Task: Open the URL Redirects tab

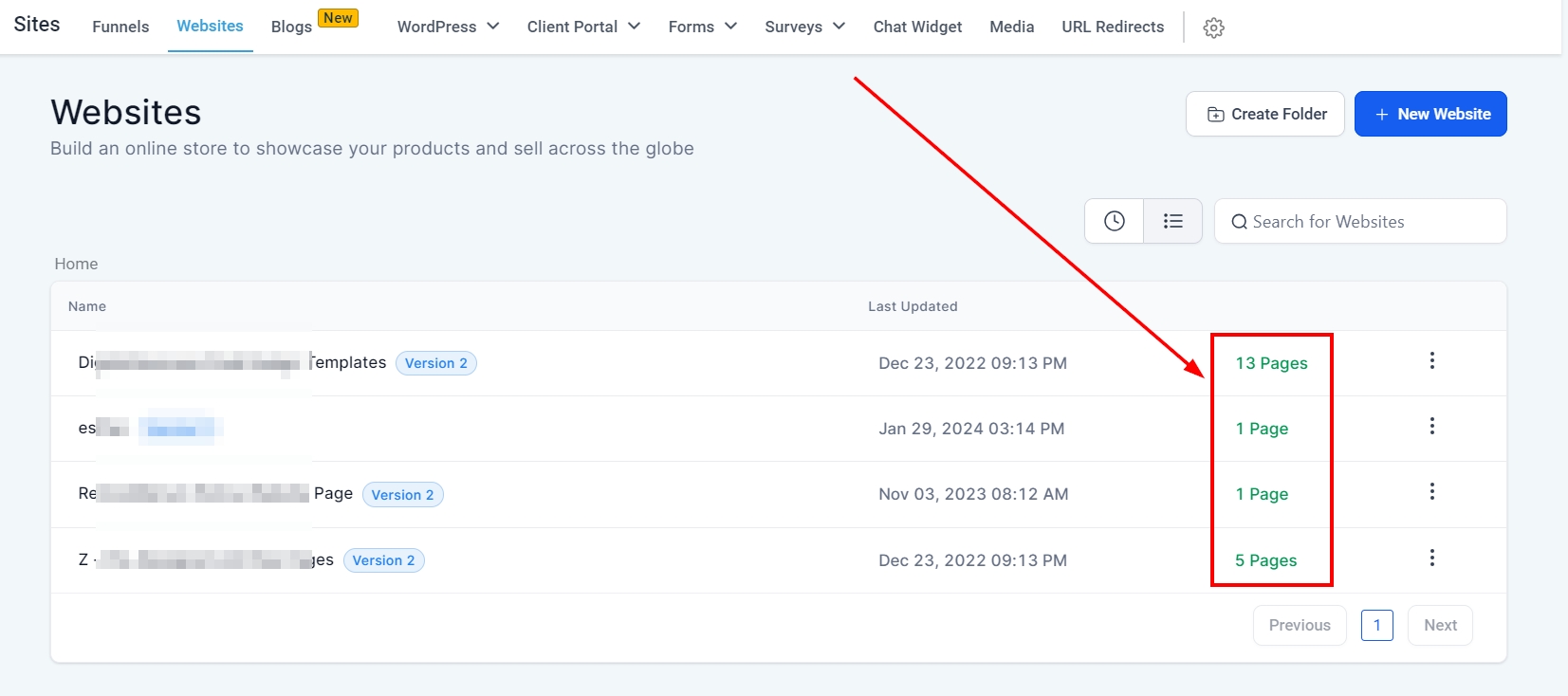Action: coord(1113,27)
